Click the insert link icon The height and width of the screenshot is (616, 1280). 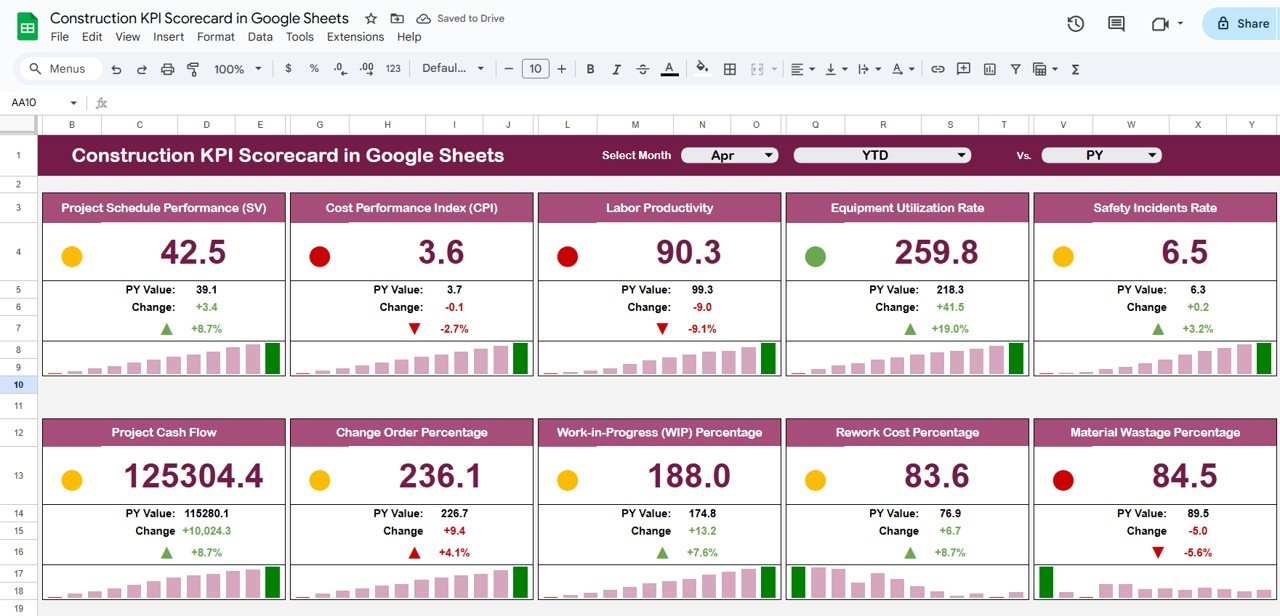[x=937, y=69]
